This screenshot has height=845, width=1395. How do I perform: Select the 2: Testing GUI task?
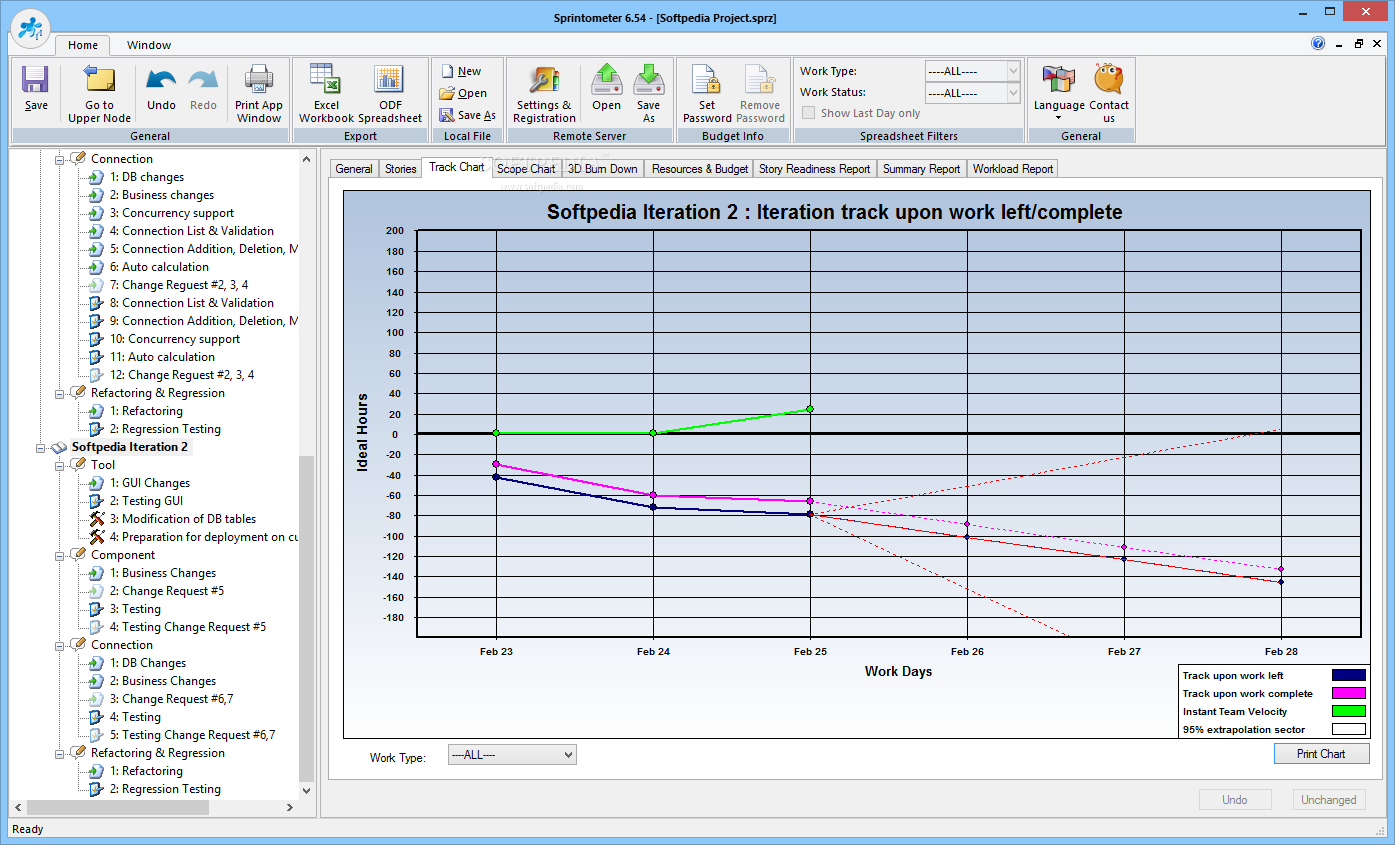tap(146, 501)
